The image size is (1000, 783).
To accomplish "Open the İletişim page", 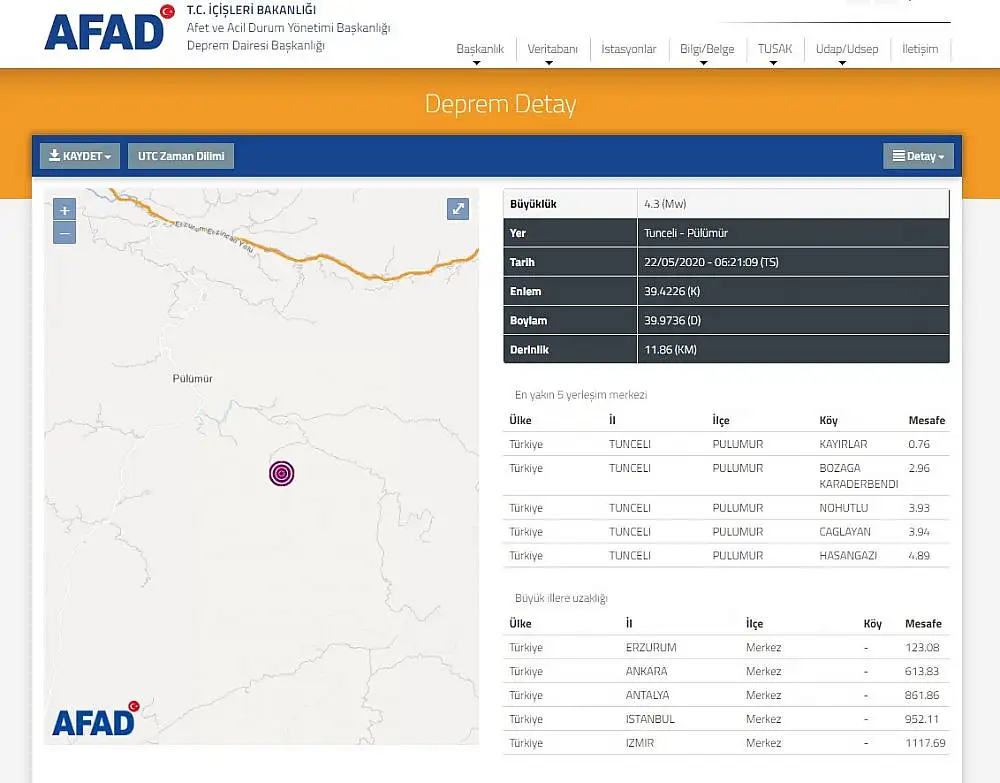I will click(x=920, y=49).
